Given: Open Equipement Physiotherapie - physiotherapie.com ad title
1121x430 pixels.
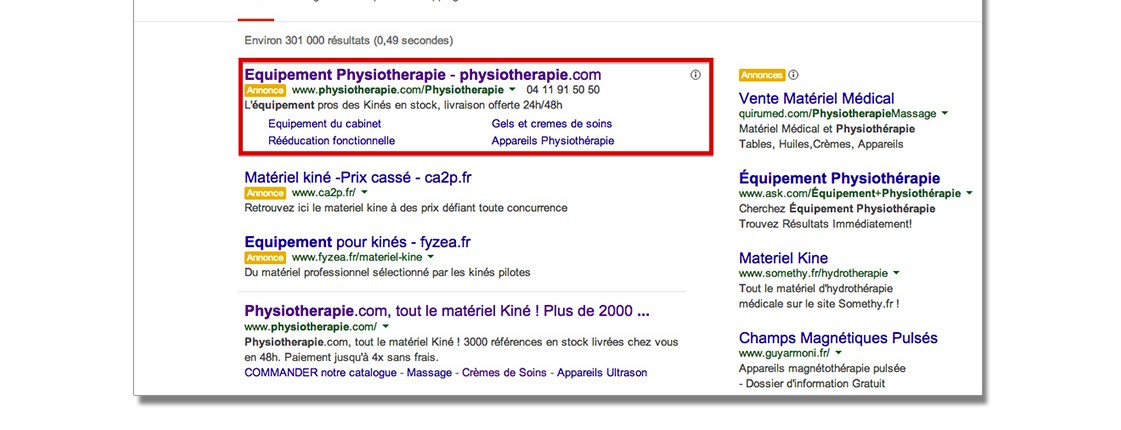Looking at the screenshot, I should coord(423,74).
